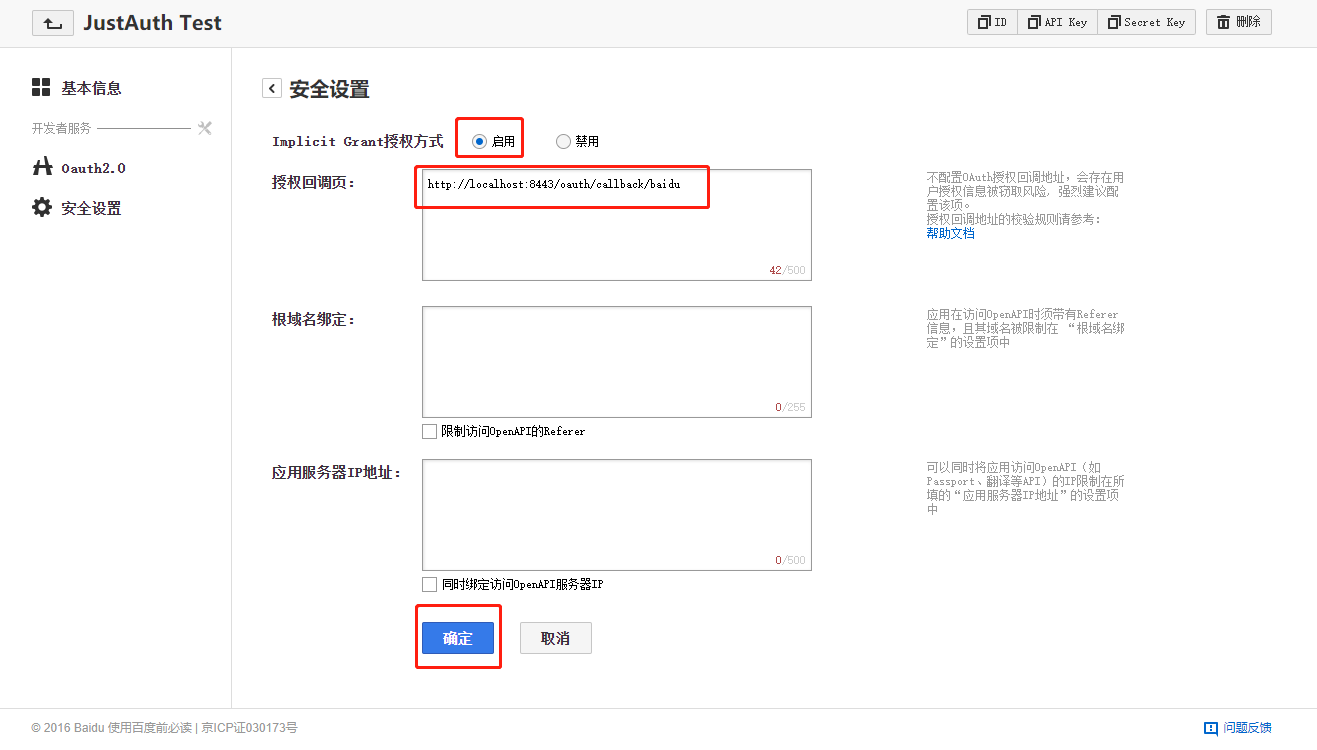
Task: Click into the 授权回调页 text area
Action: (617, 225)
